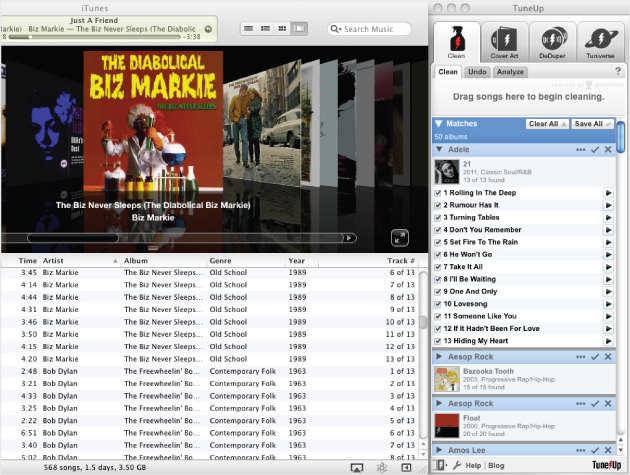The height and width of the screenshot is (475, 630).
Task: Expand the Bazooka Tooth Aesop Rock group
Action: pos(439,356)
